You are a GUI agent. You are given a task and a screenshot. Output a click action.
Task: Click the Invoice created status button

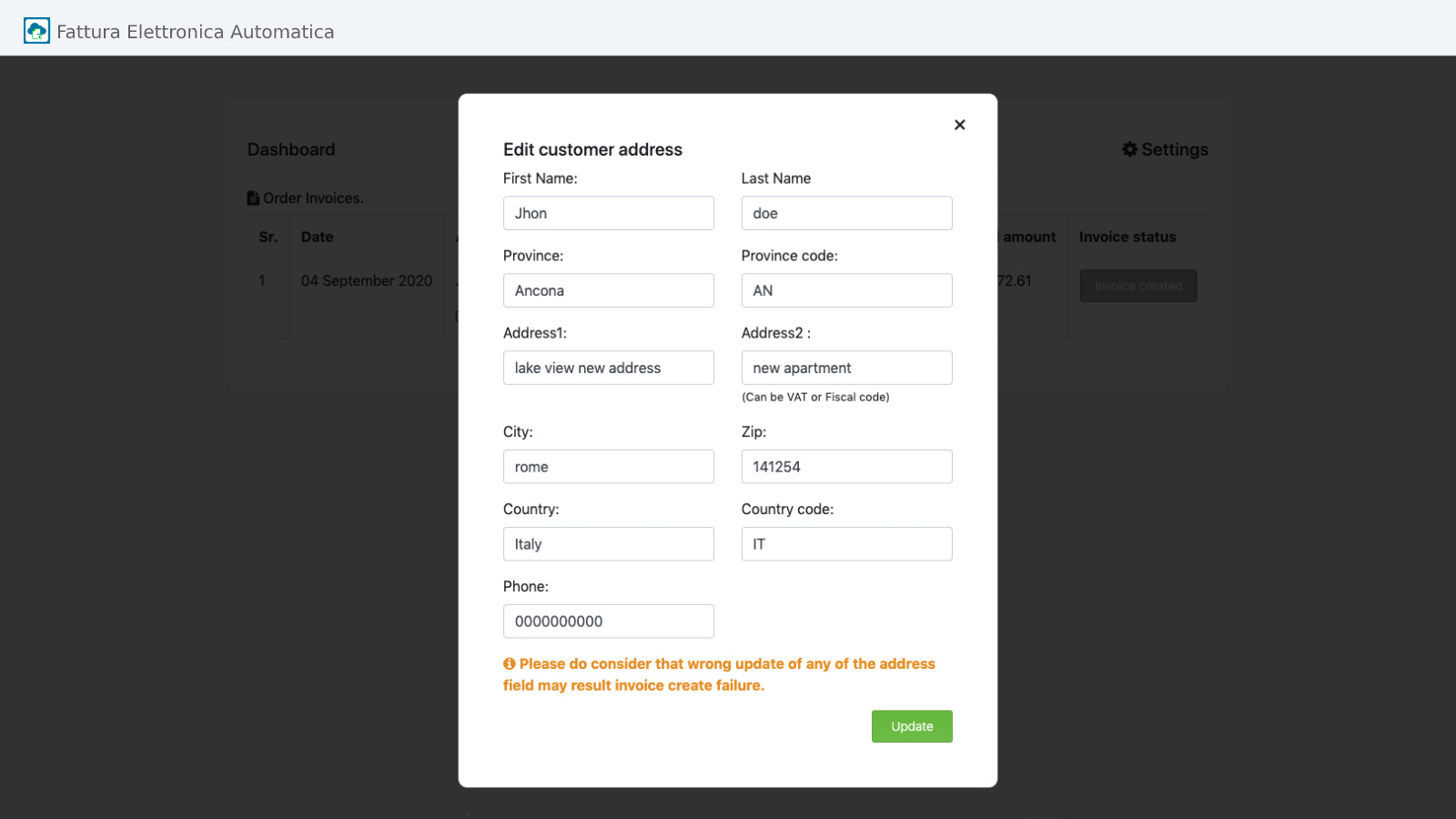1138,286
